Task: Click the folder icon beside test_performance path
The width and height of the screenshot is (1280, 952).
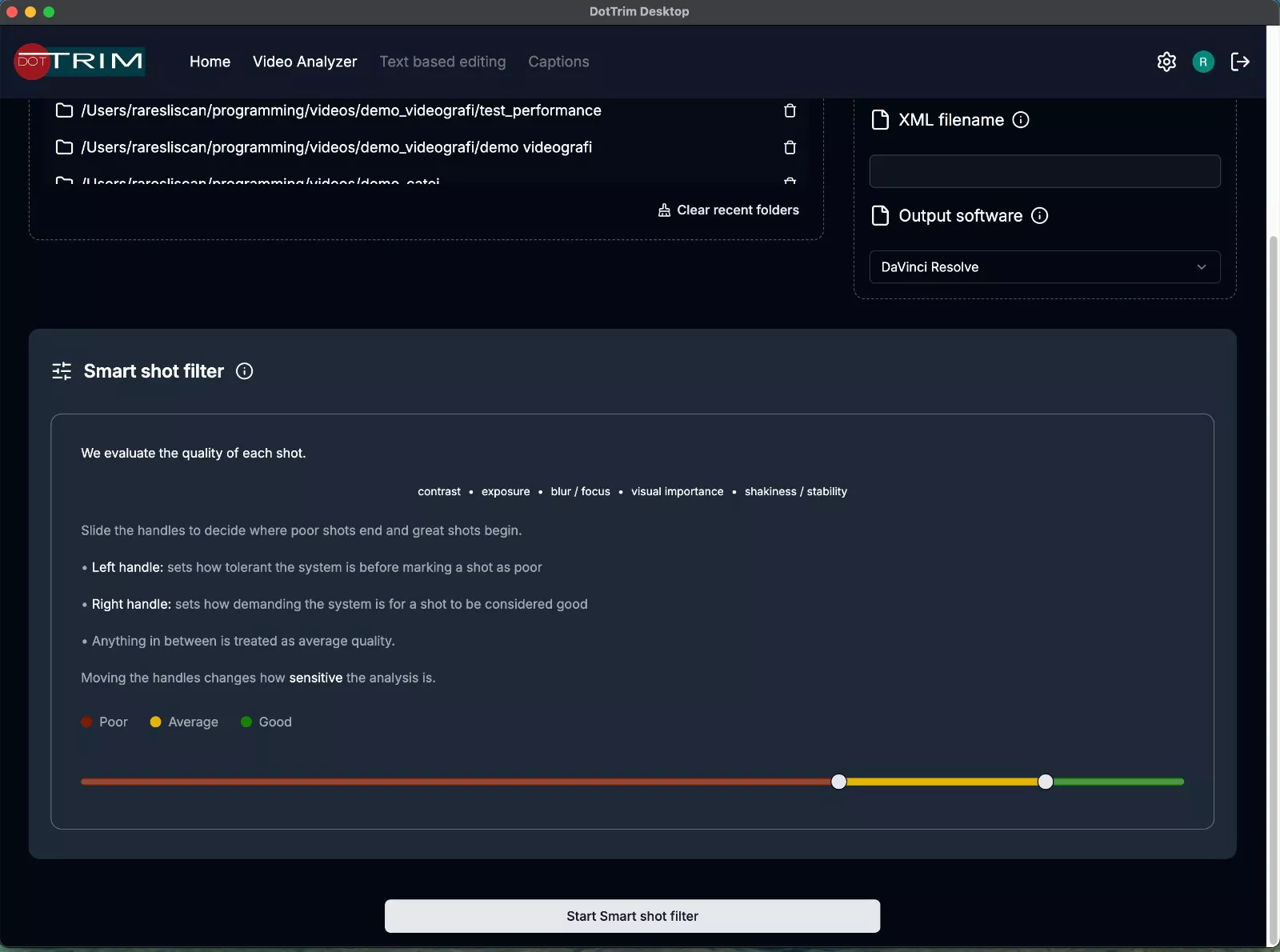Action: point(64,110)
